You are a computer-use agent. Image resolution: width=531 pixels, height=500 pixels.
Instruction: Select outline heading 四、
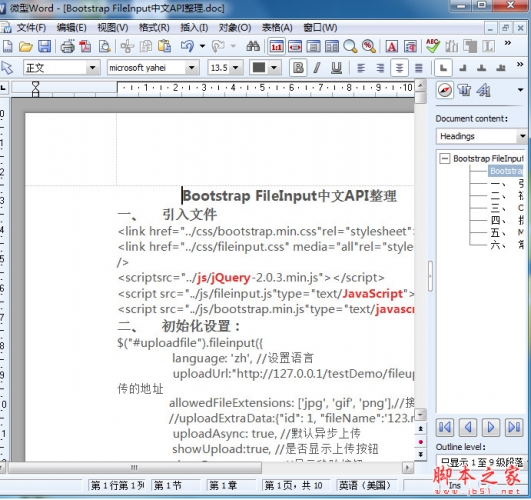coord(507,220)
